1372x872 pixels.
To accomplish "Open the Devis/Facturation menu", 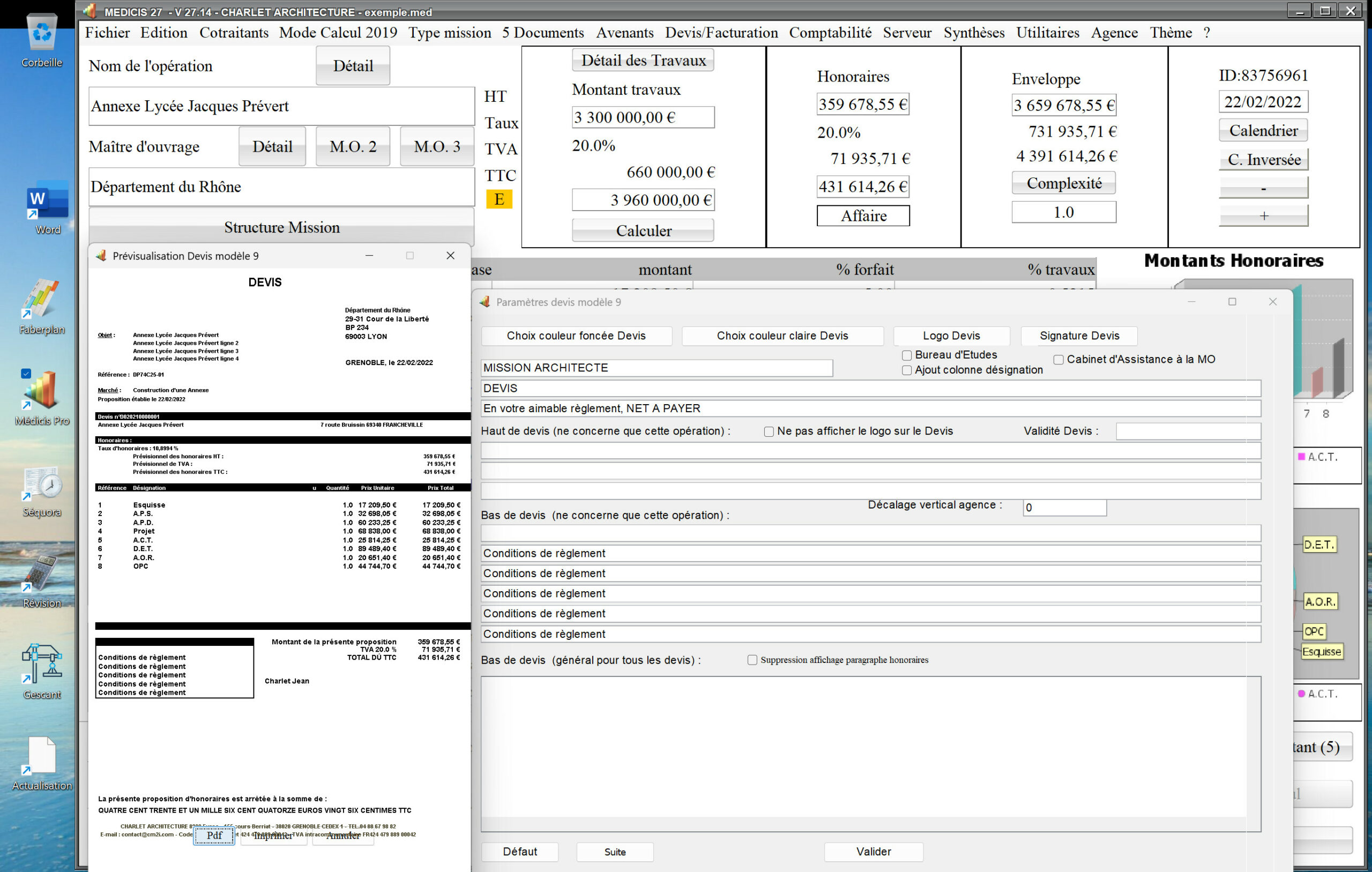I will point(721,33).
